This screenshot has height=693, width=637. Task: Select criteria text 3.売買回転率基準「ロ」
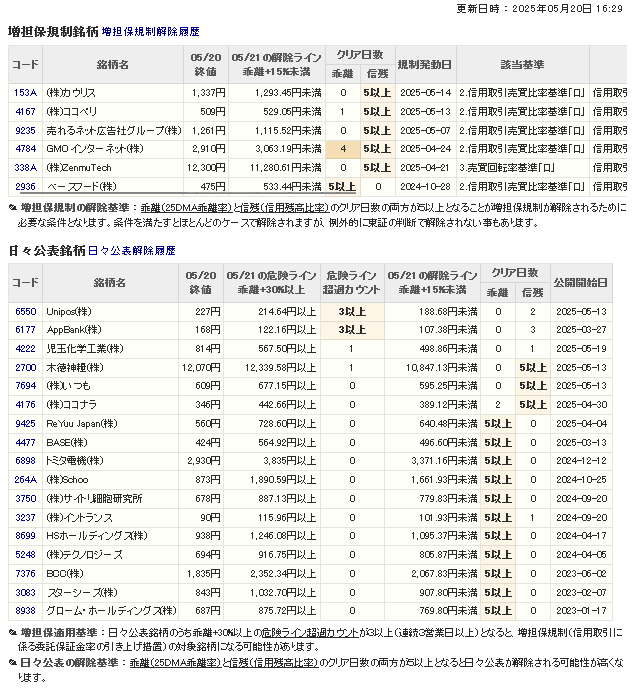507,168
